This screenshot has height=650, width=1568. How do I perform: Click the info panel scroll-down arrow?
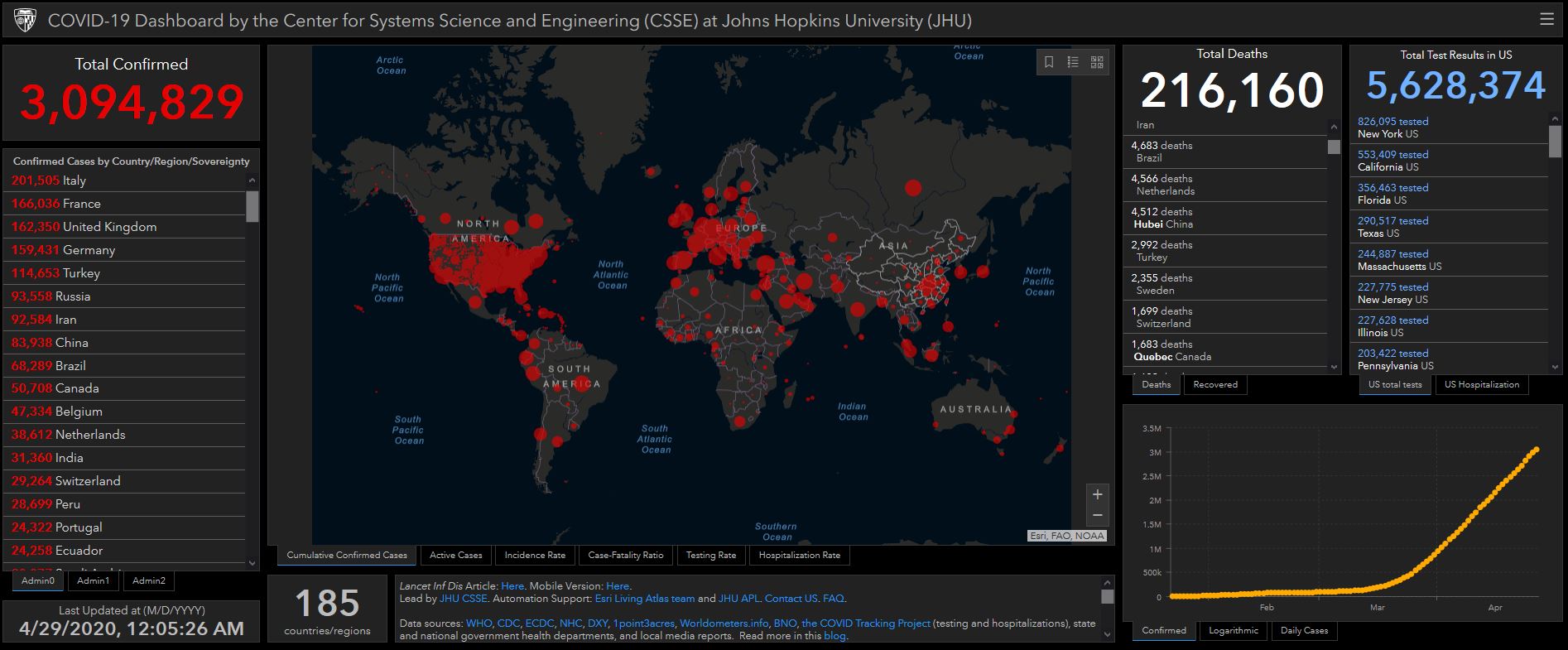(1108, 635)
